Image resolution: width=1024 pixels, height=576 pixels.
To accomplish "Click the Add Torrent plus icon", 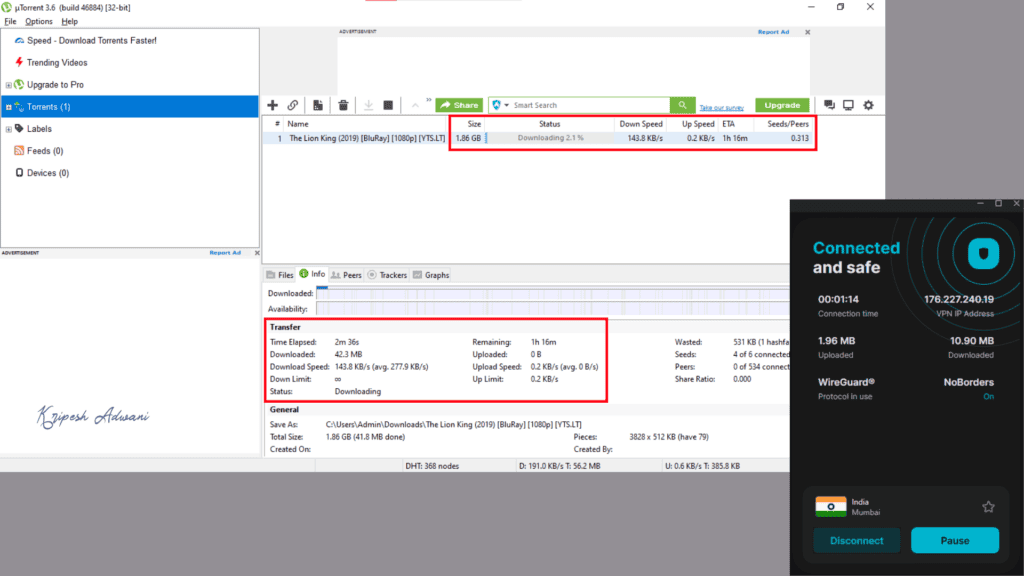I will coord(272,104).
